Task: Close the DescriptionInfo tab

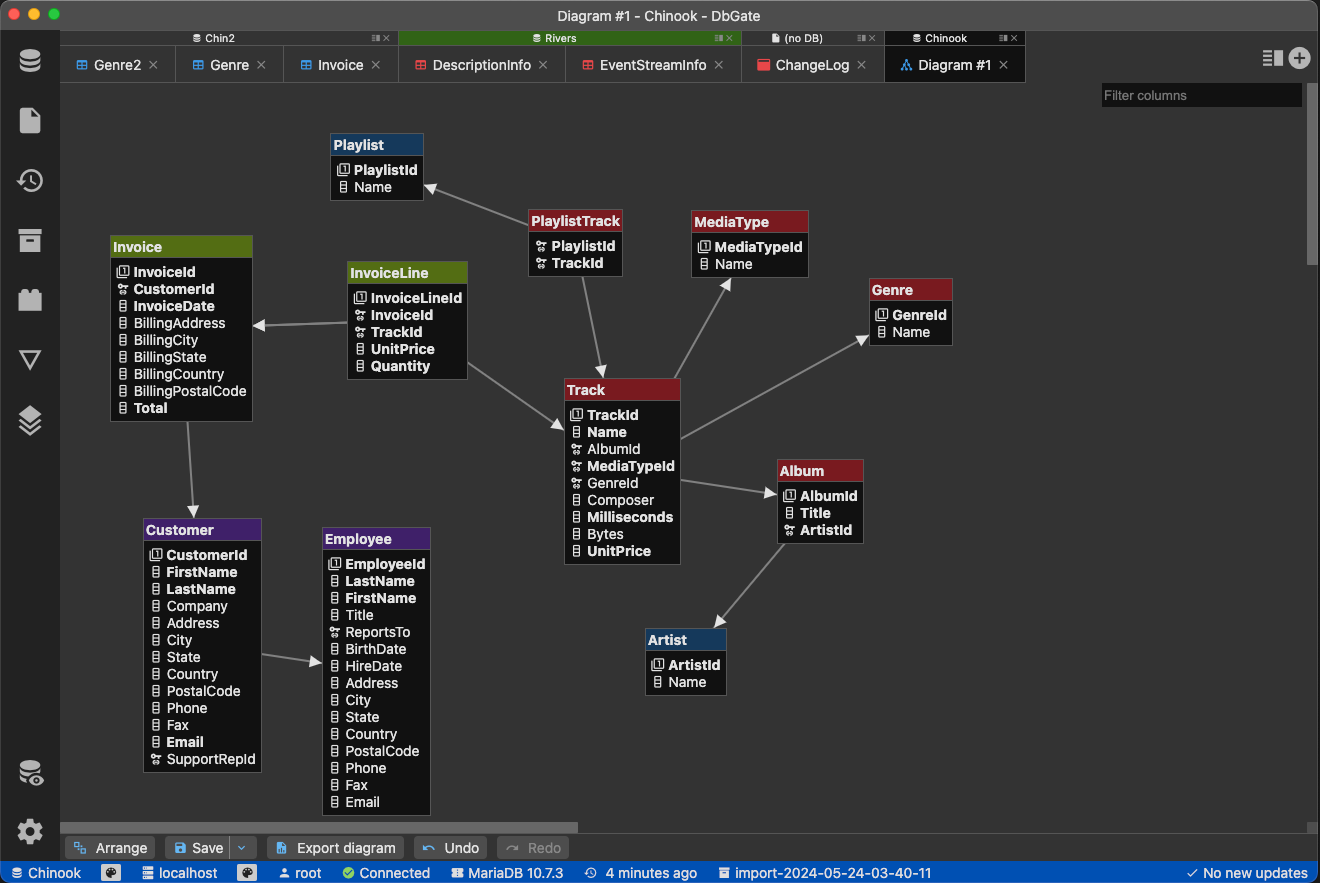Action: (543, 65)
